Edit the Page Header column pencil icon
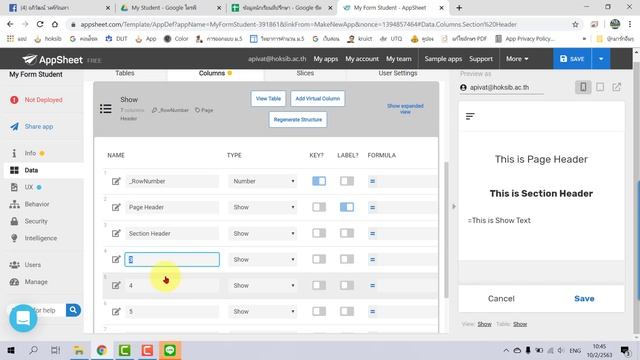 tap(116, 207)
